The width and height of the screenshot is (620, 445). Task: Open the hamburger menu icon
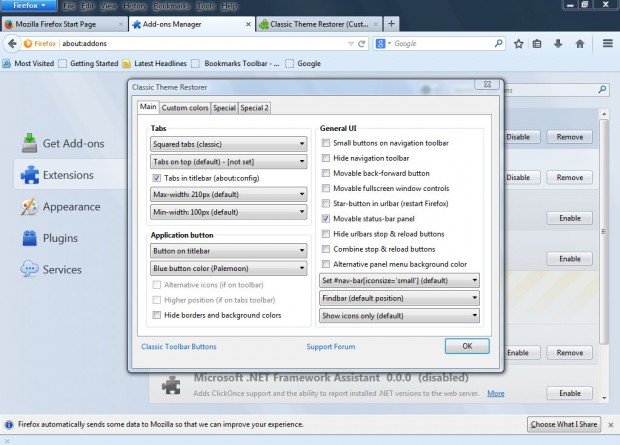point(608,43)
